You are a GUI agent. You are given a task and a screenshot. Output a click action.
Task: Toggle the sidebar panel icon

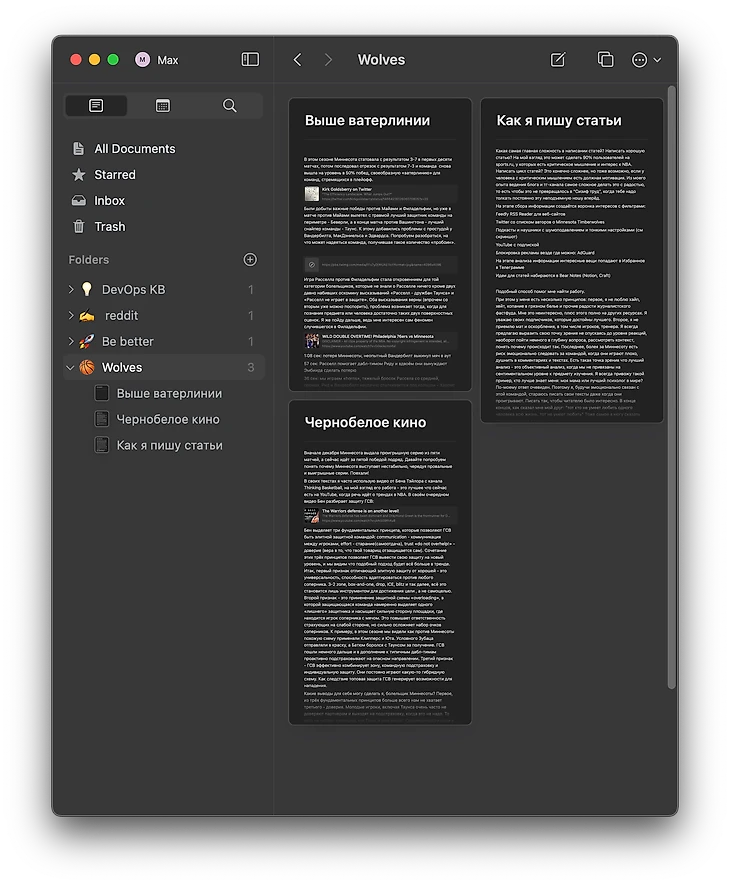[250, 59]
